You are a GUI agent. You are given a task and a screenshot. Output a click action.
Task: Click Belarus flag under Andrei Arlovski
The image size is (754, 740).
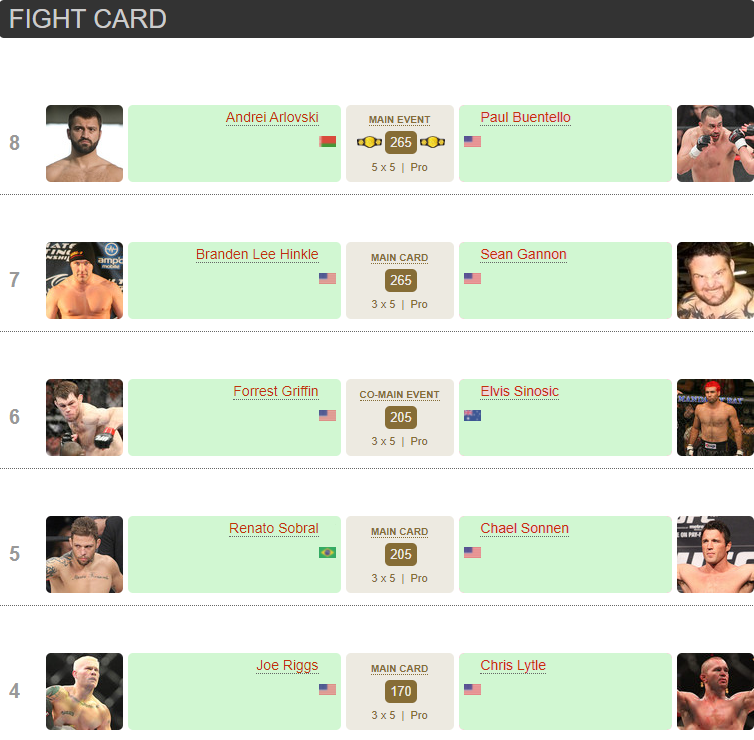[327, 142]
